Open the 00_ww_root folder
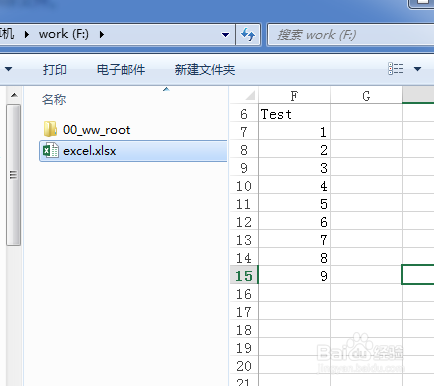 [86, 130]
